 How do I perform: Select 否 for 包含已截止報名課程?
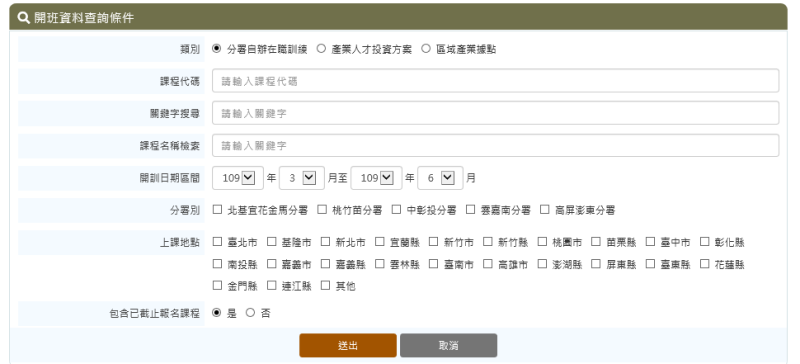(250, 312)
